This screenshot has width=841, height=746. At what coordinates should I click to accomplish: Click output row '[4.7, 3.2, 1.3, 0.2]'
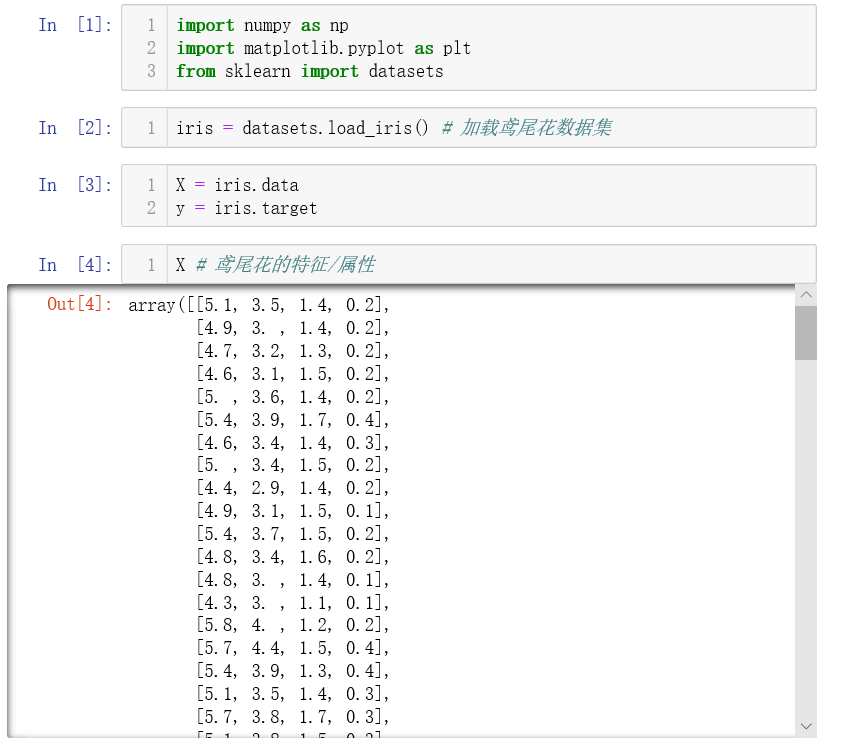click(x=292, y=351)
